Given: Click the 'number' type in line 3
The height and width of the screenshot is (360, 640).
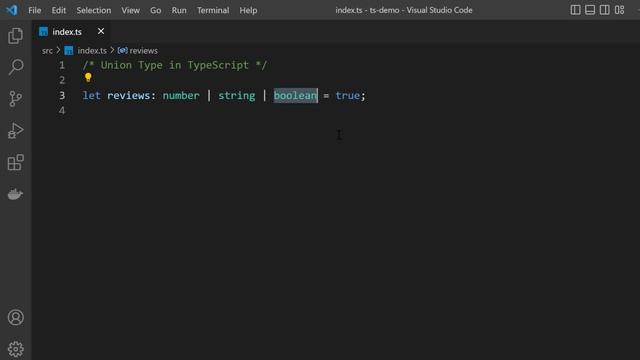Looking at the screenshot, I should (x=181, y=96).
